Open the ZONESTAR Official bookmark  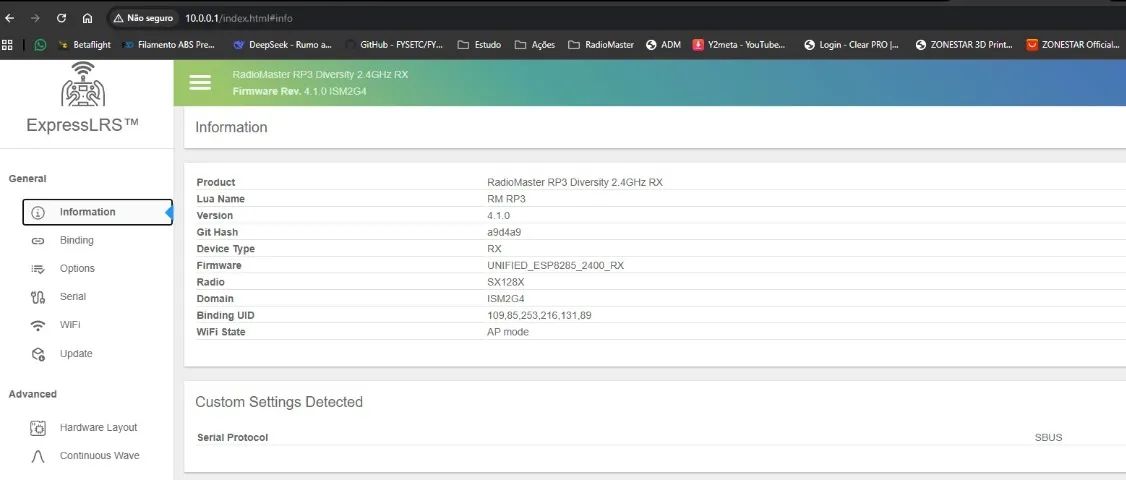[x=1073, y=45]
